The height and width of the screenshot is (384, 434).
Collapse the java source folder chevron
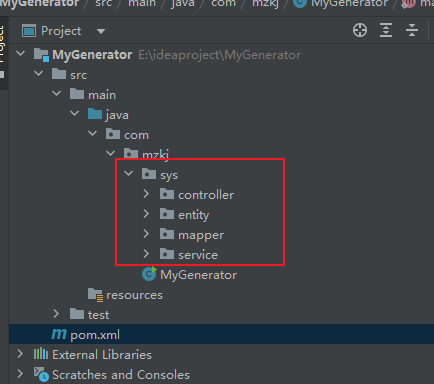click(x=75, y=113)
